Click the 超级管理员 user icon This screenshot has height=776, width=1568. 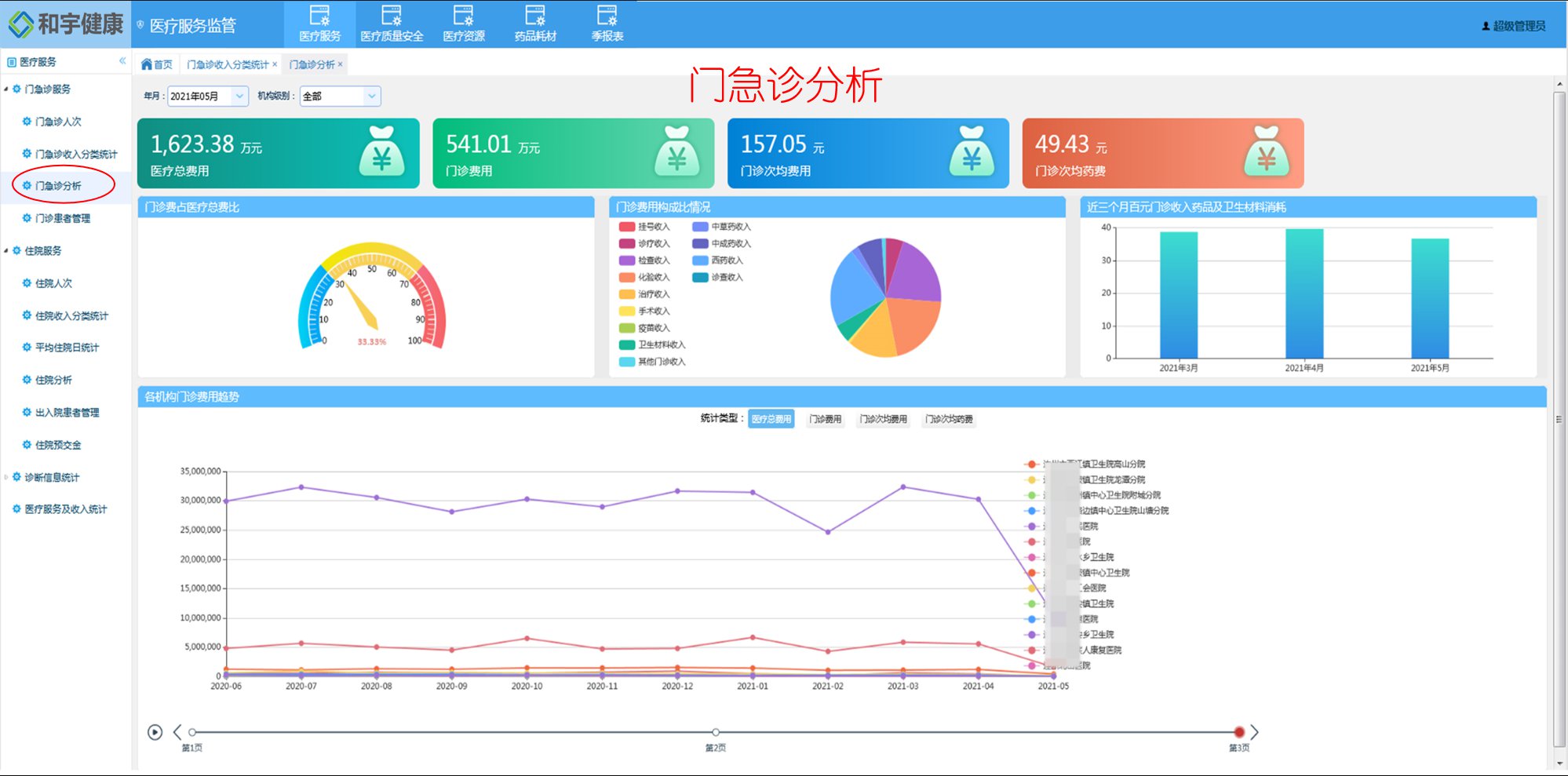(x=1487, y=24)
